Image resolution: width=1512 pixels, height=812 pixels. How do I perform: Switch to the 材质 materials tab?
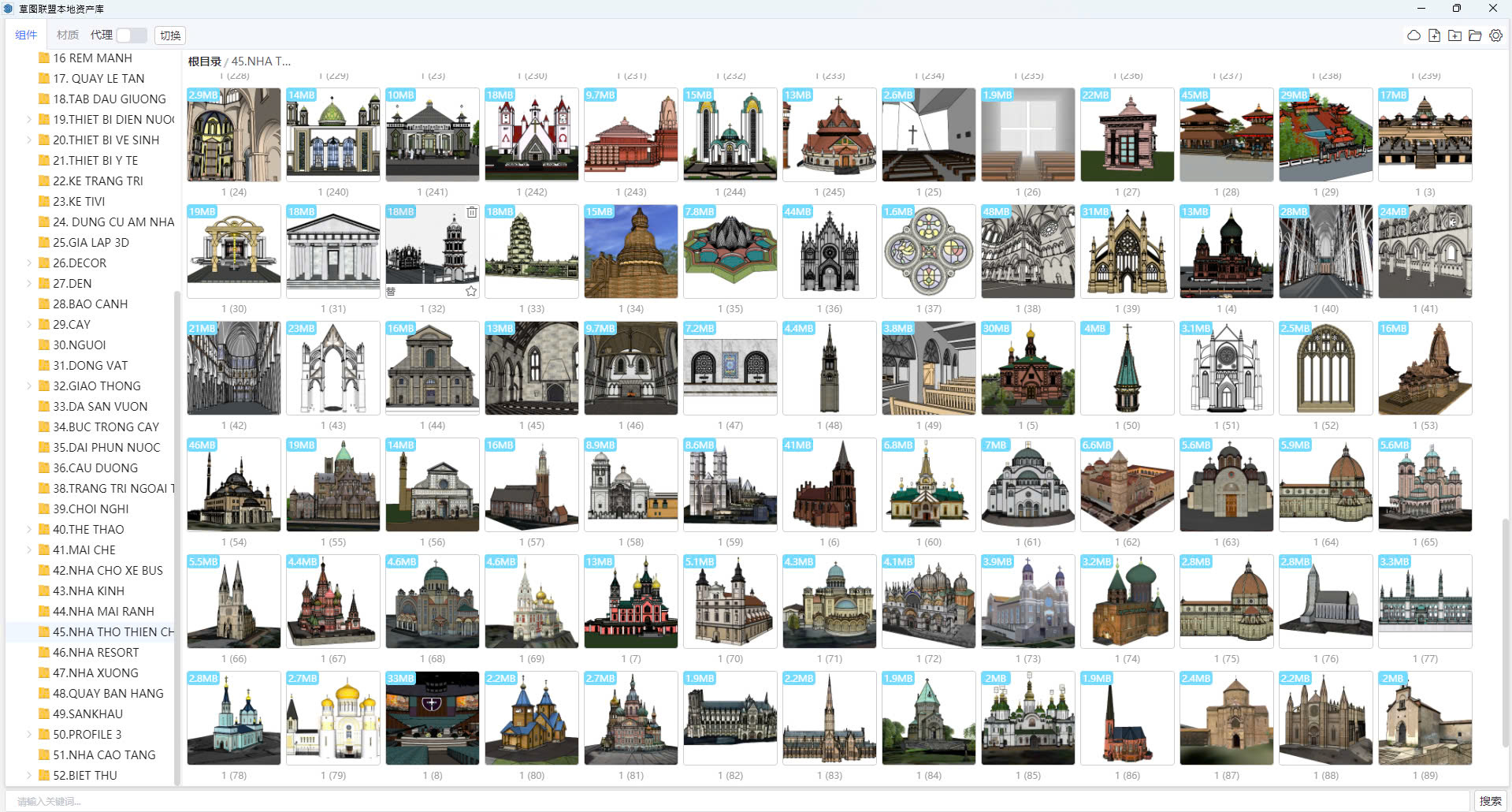coord(68,35)
